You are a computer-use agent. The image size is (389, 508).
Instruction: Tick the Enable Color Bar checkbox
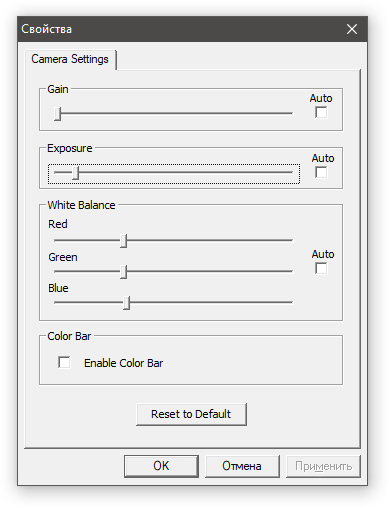[x=64, y=362]
